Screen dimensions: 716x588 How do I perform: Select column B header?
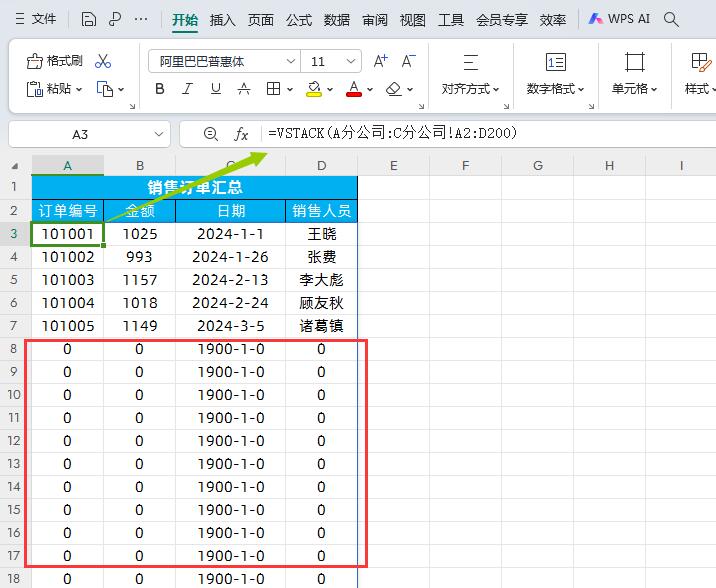[x=140, y=165]
